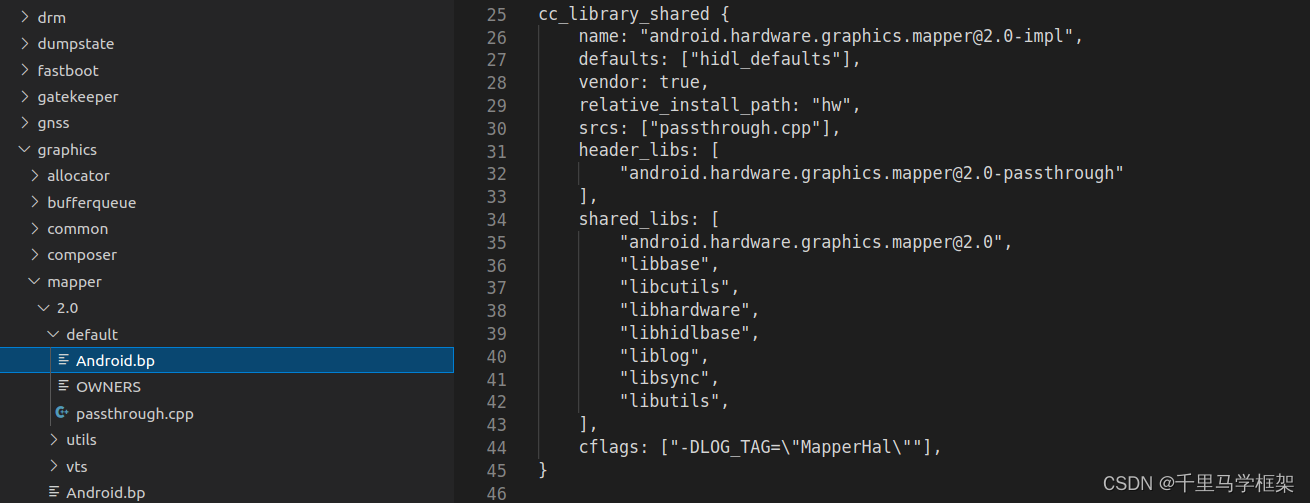Click 'defaults: ["hidl_defaults"],' line
Screen dimensions: 1310x503
click(x=719, y=60)
